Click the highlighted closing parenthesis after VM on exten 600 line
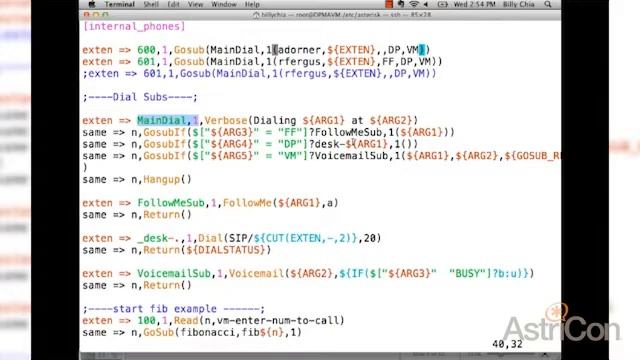The height and width of the screenshot is (360, 640). (x=422, y=50)
